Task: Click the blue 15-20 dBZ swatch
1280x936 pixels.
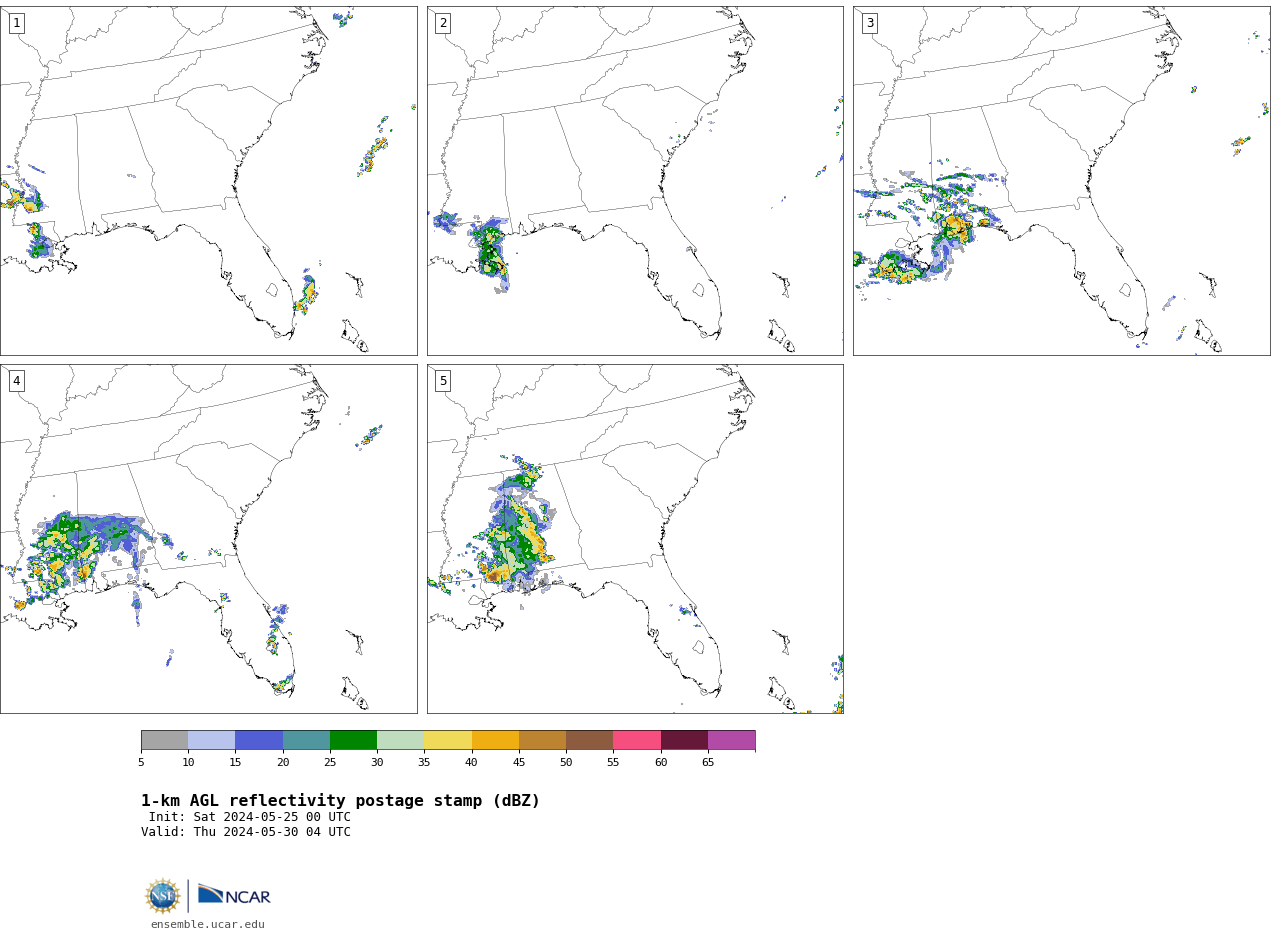Action: tap(259, 740)
